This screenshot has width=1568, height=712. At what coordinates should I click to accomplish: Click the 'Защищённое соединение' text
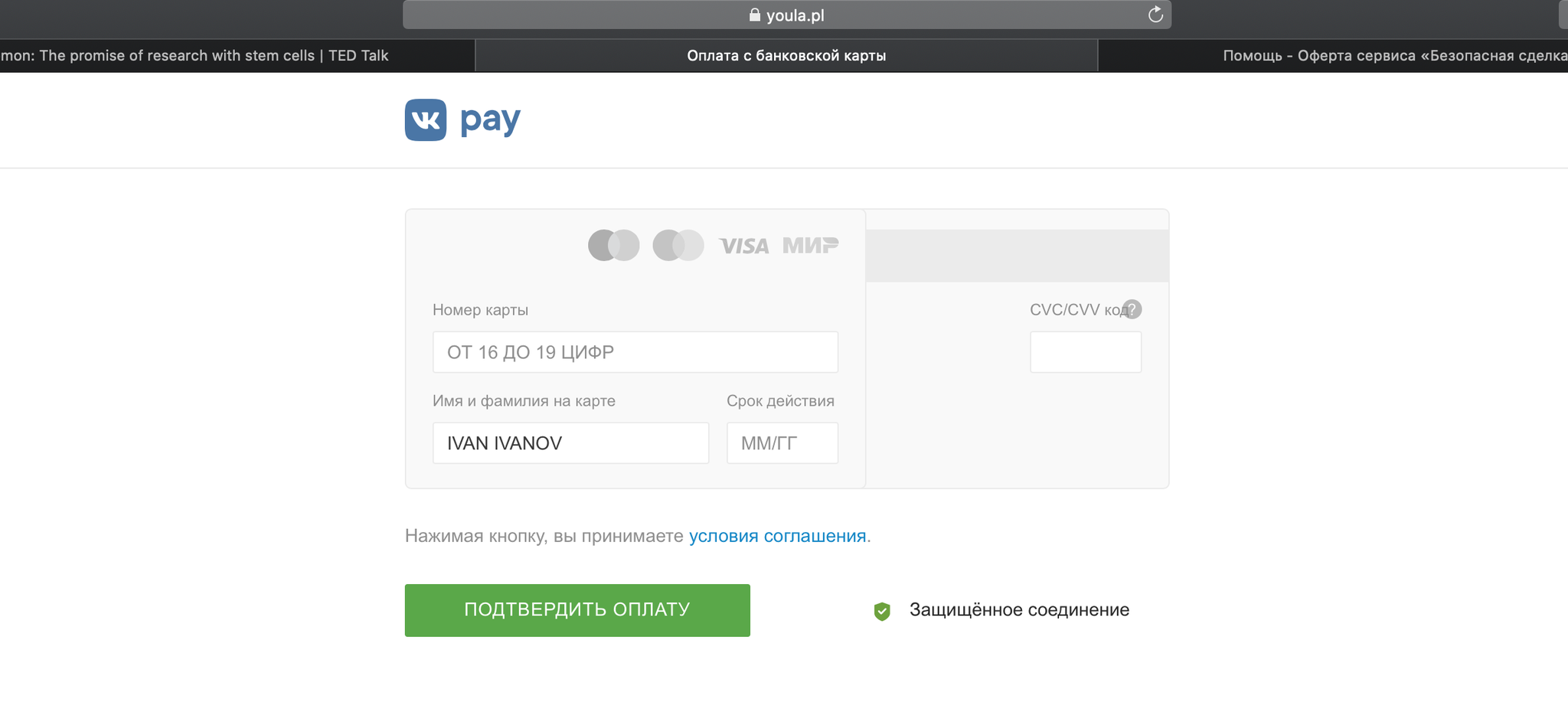click(1019, 610)
